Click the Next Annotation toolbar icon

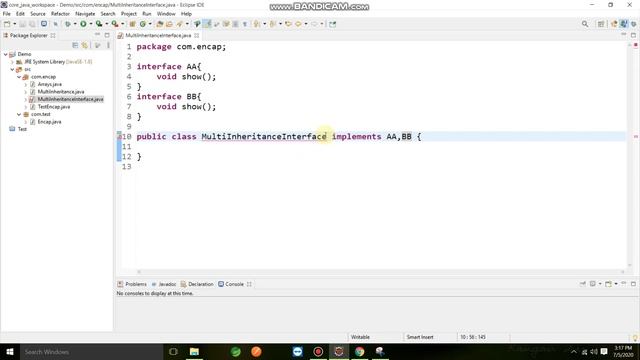coord(257,24)
